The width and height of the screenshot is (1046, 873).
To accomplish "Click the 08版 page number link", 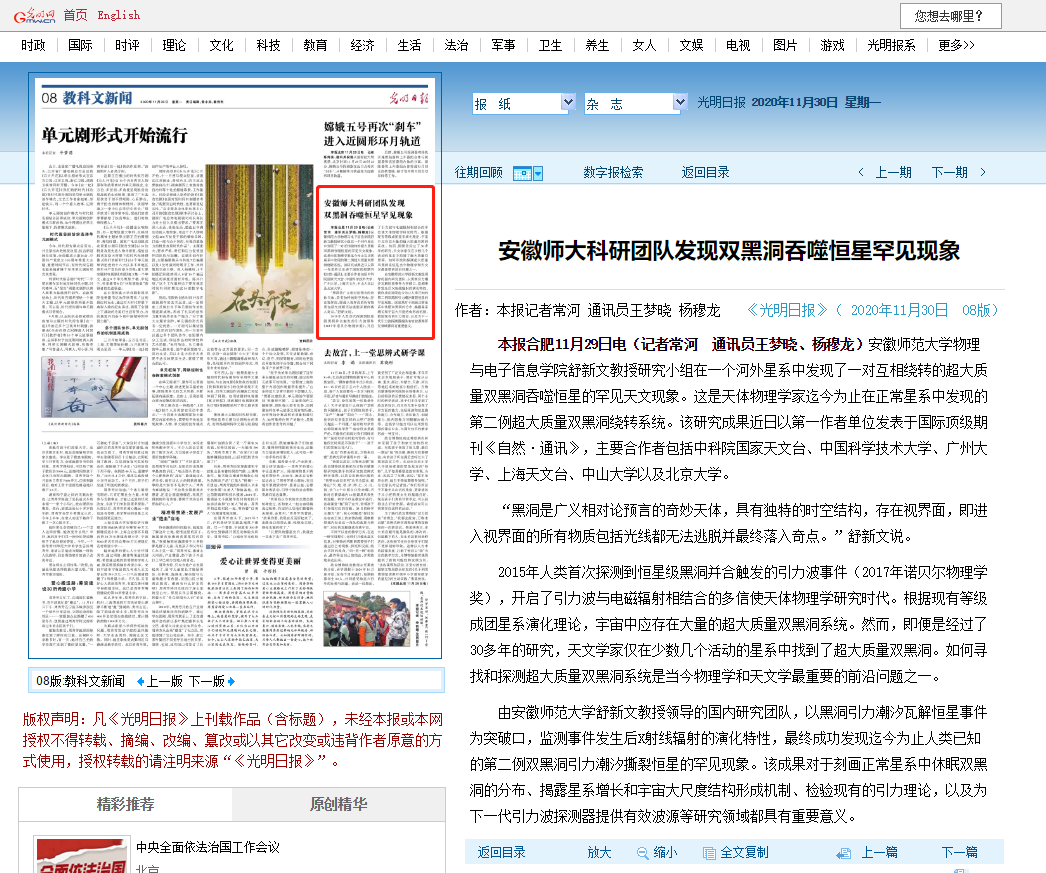I will pyautogui.click(x=980, y=310).
